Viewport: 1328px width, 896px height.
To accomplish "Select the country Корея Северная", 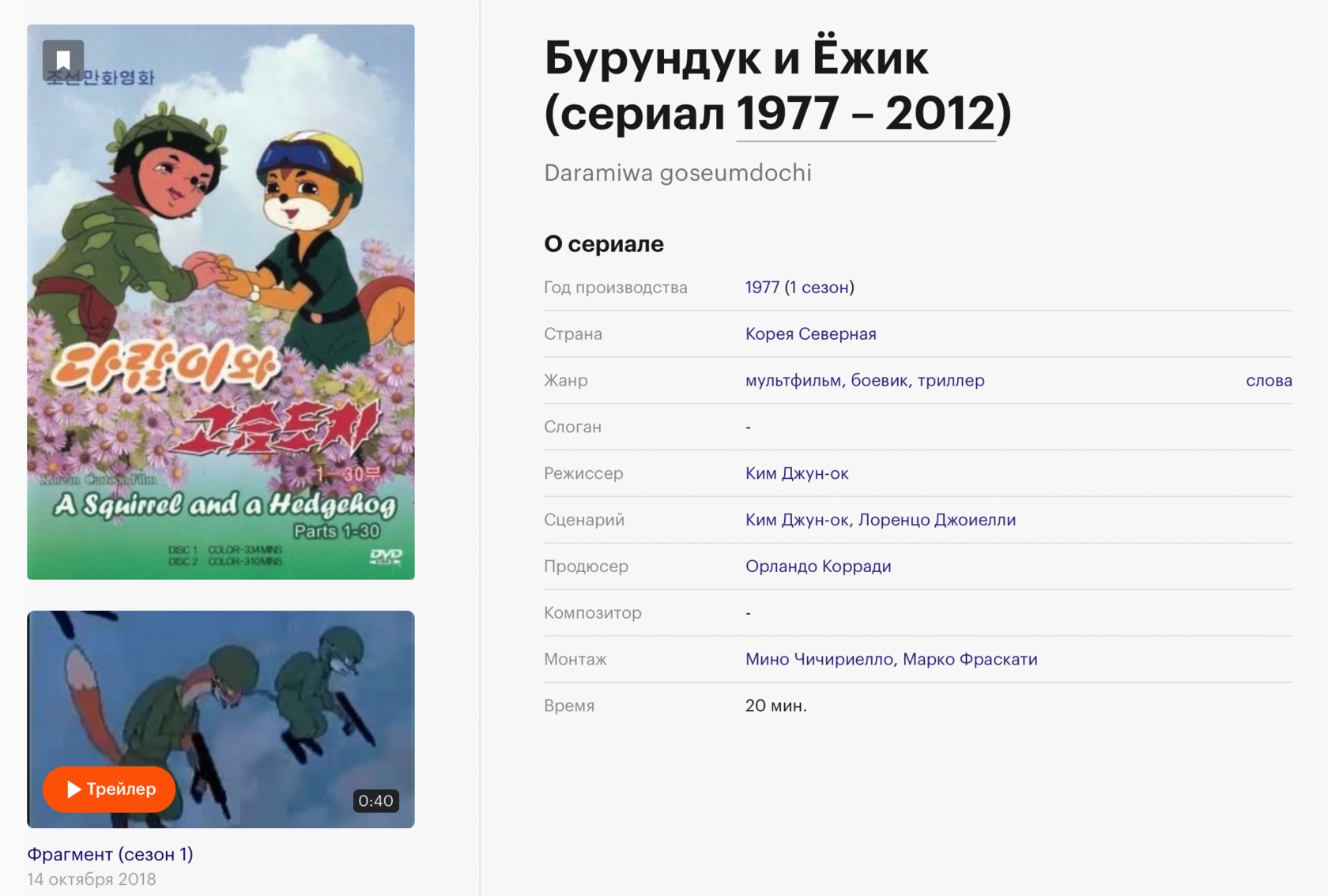I will point(810,333).
